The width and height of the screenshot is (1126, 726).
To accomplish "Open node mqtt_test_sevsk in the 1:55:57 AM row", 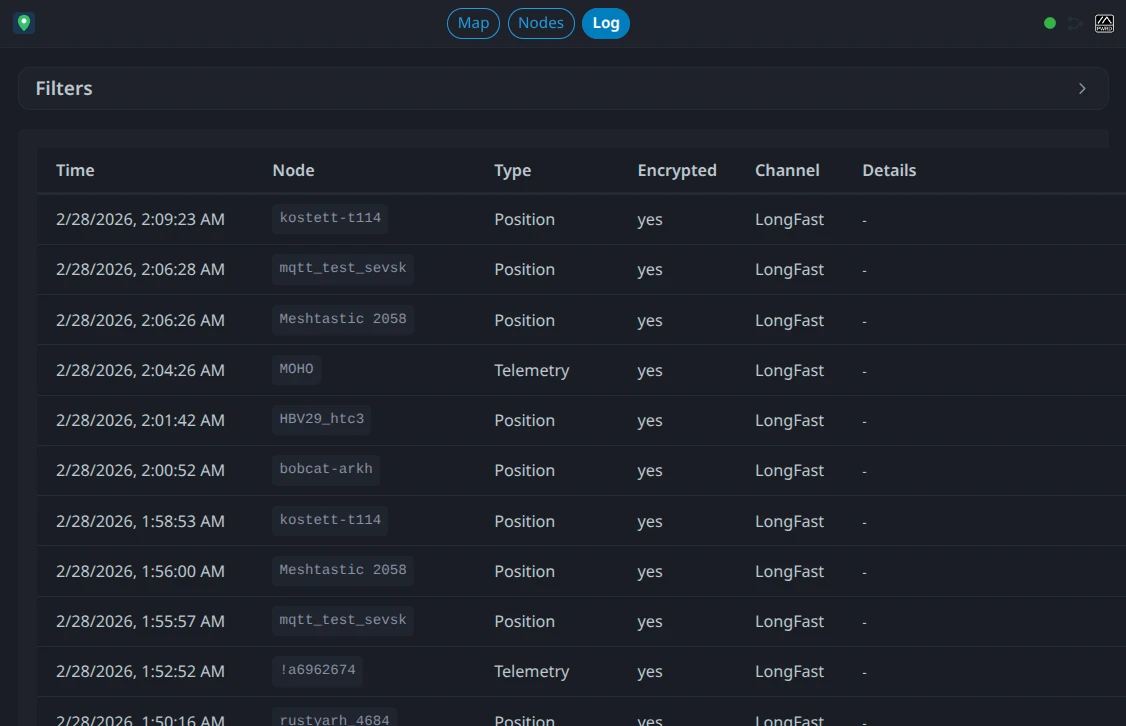I will [x=343, y=620].
